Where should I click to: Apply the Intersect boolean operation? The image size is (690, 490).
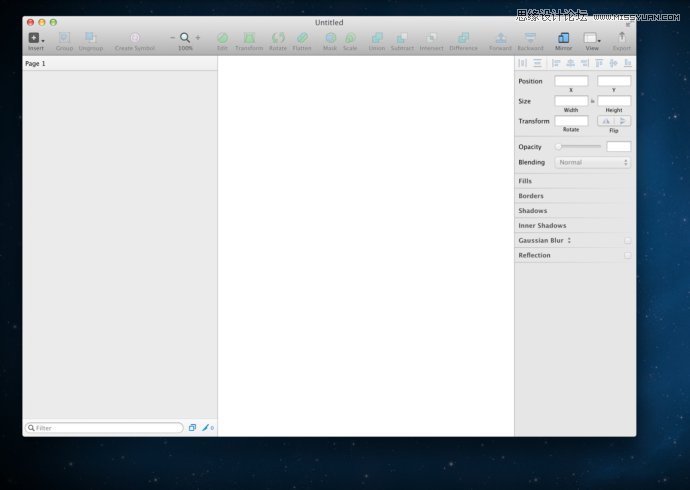[432, 38]
